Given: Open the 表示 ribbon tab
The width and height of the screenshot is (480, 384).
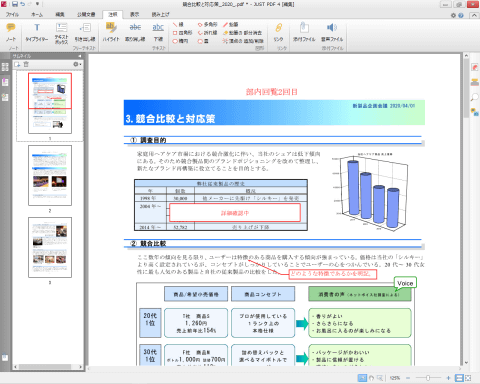Looking at the screenshot, I should [x=134, y=14].
